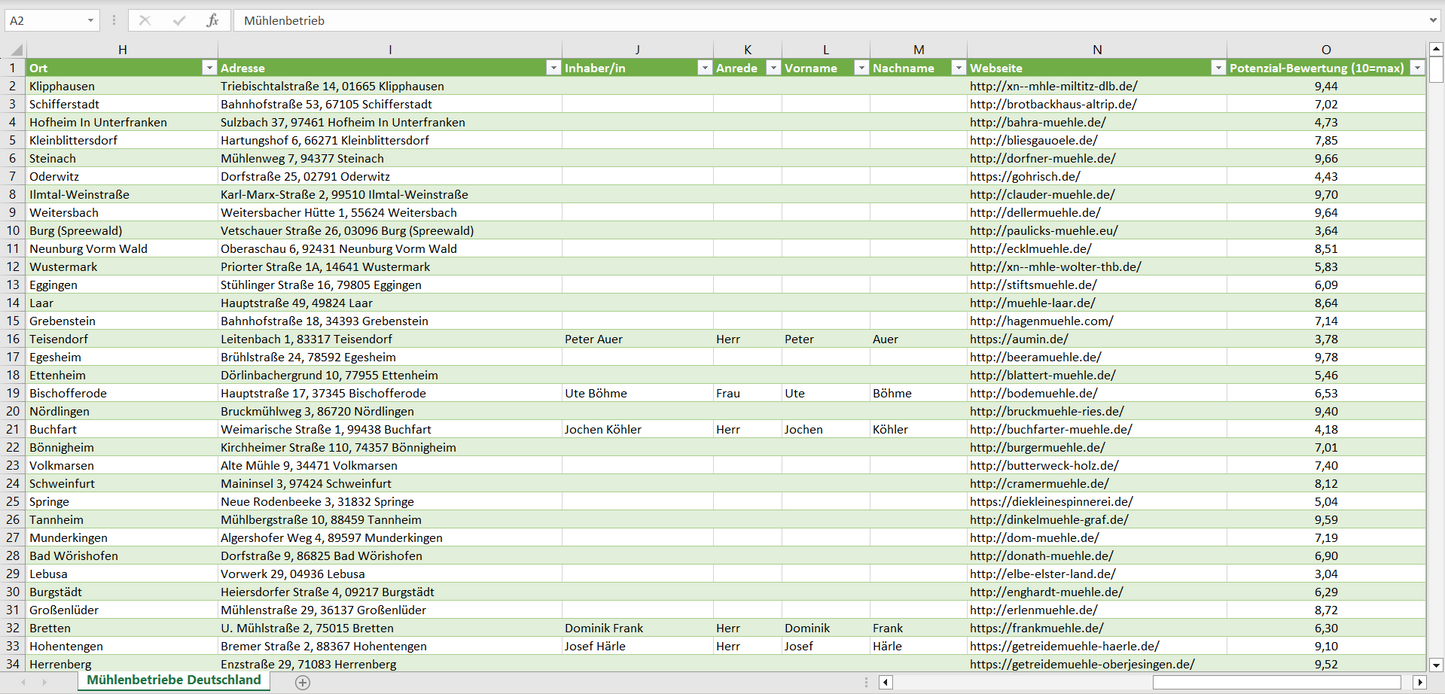Open the Anrede column filter dropdown
This screenshot has height=694, width=1445.
772,68
